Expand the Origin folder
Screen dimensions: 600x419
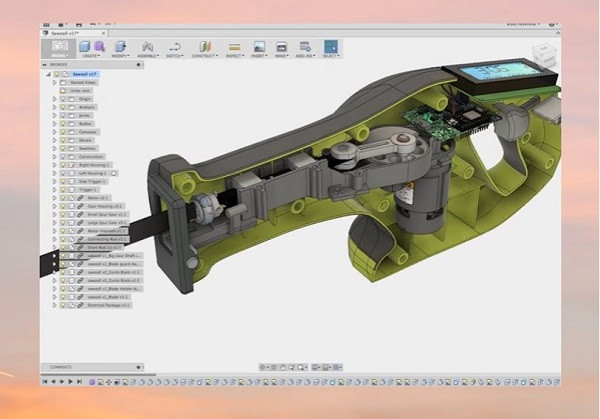pos(55,99)
